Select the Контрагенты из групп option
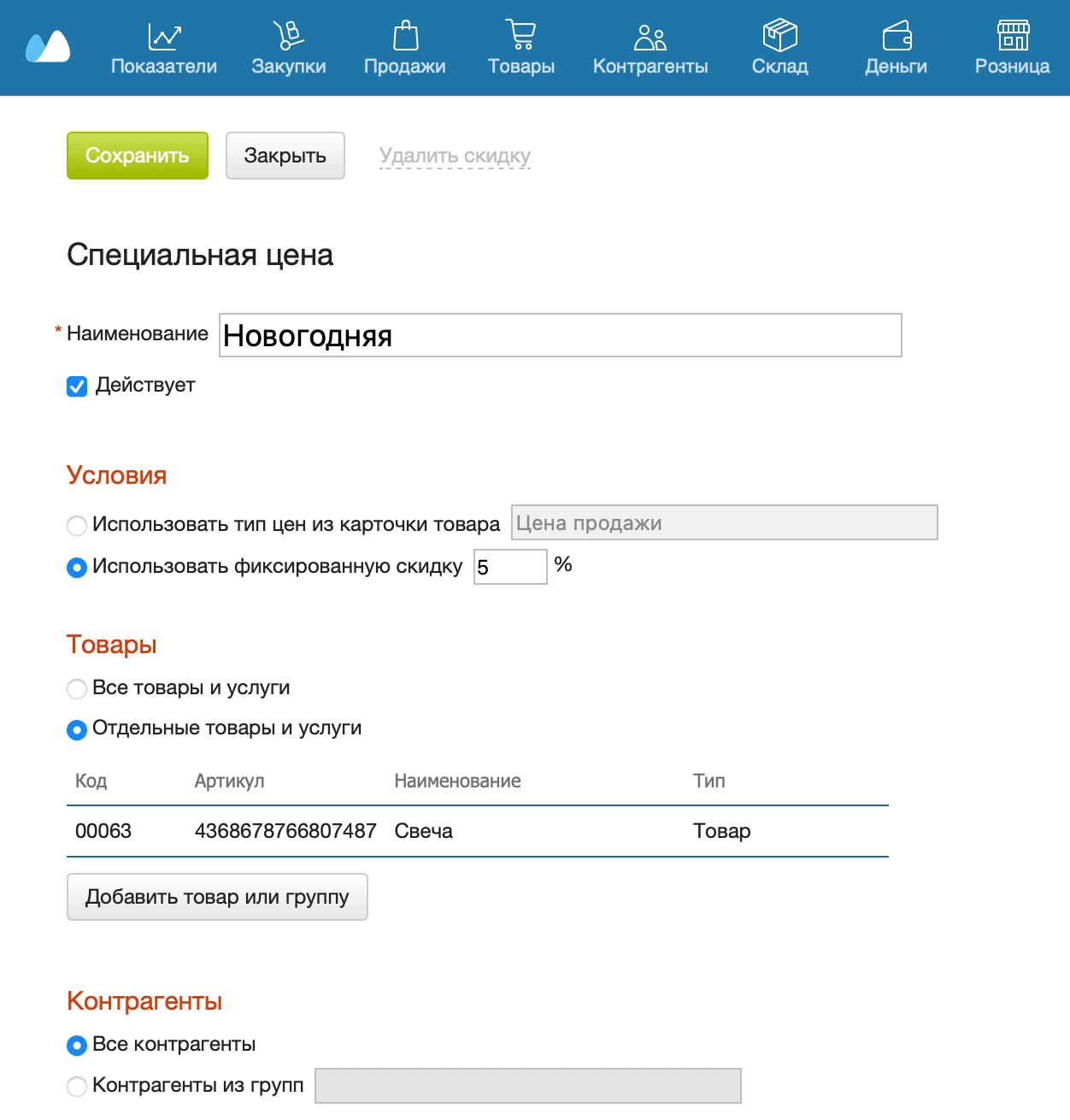The image size is (1070, 1120). click(x=77, y=1086)
